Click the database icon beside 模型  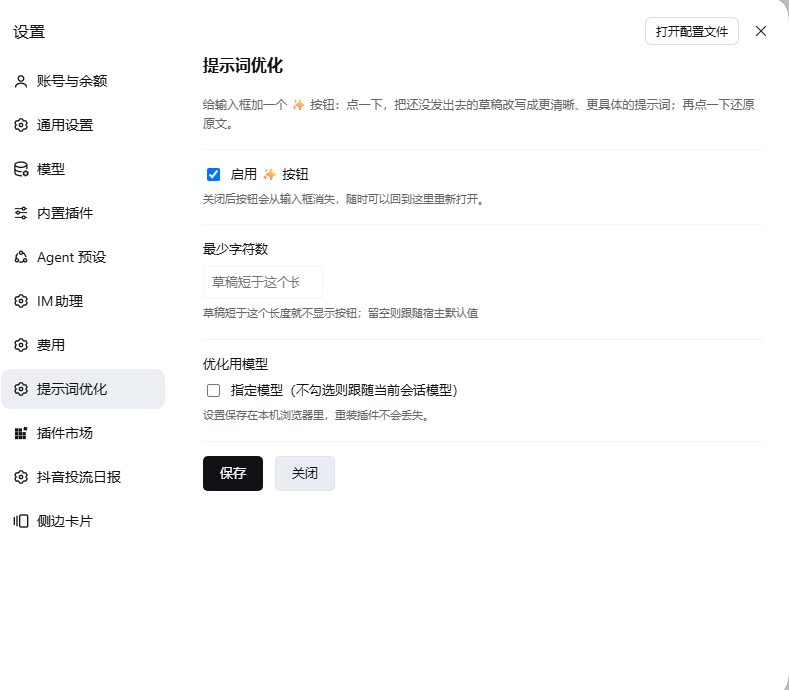point(21,169)
